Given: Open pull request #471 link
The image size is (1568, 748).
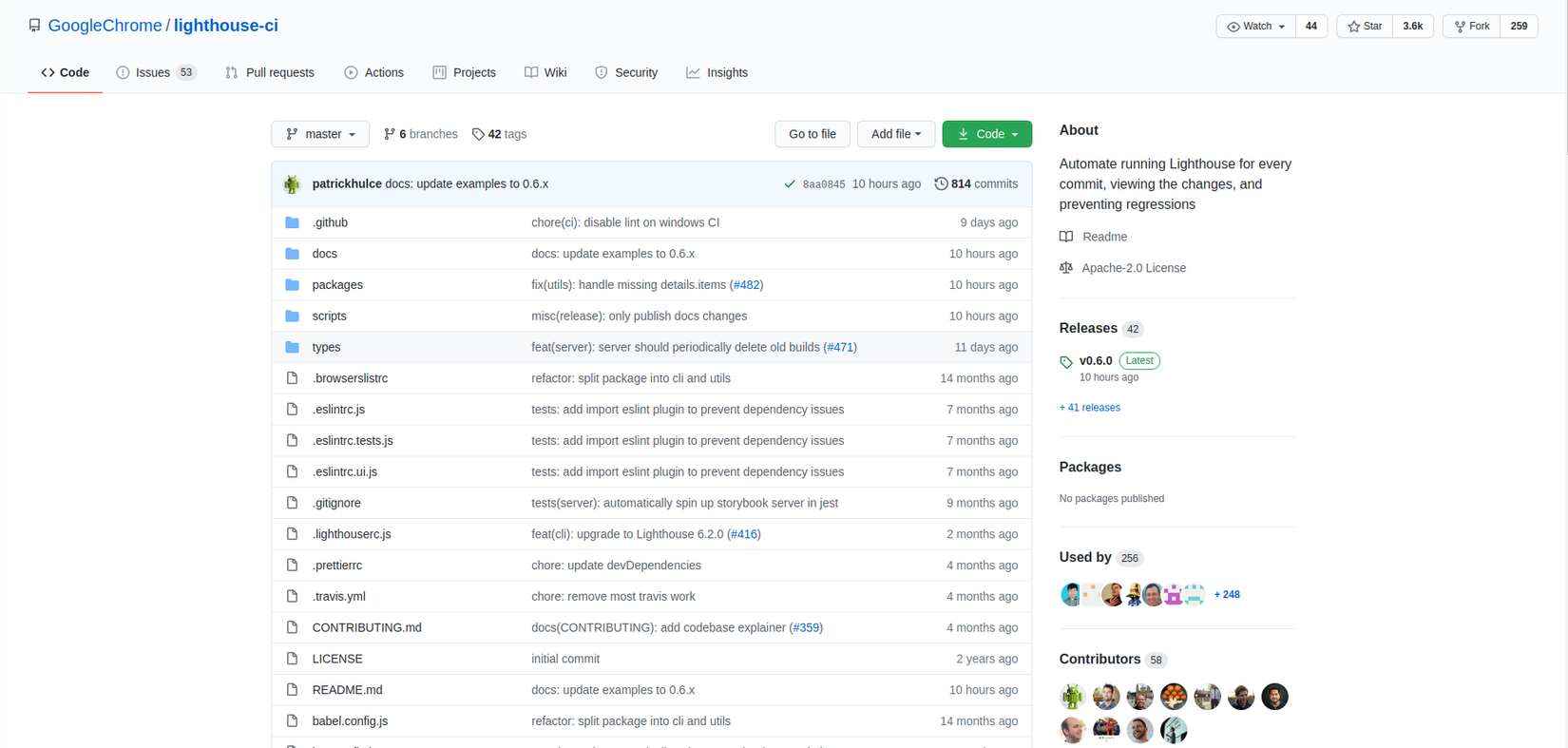Looking at the screenshot, I should pos(840,347).
